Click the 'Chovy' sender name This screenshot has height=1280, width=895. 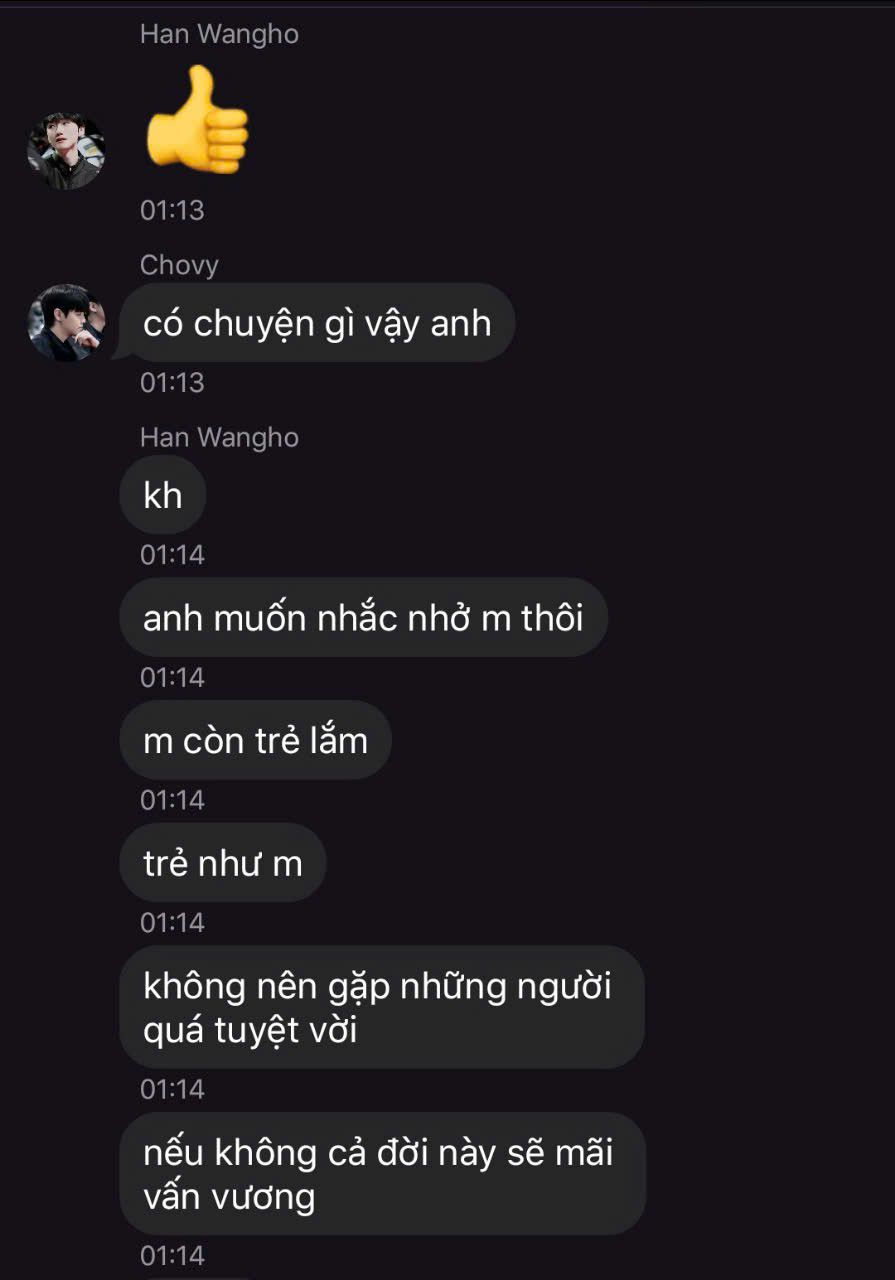179,265
